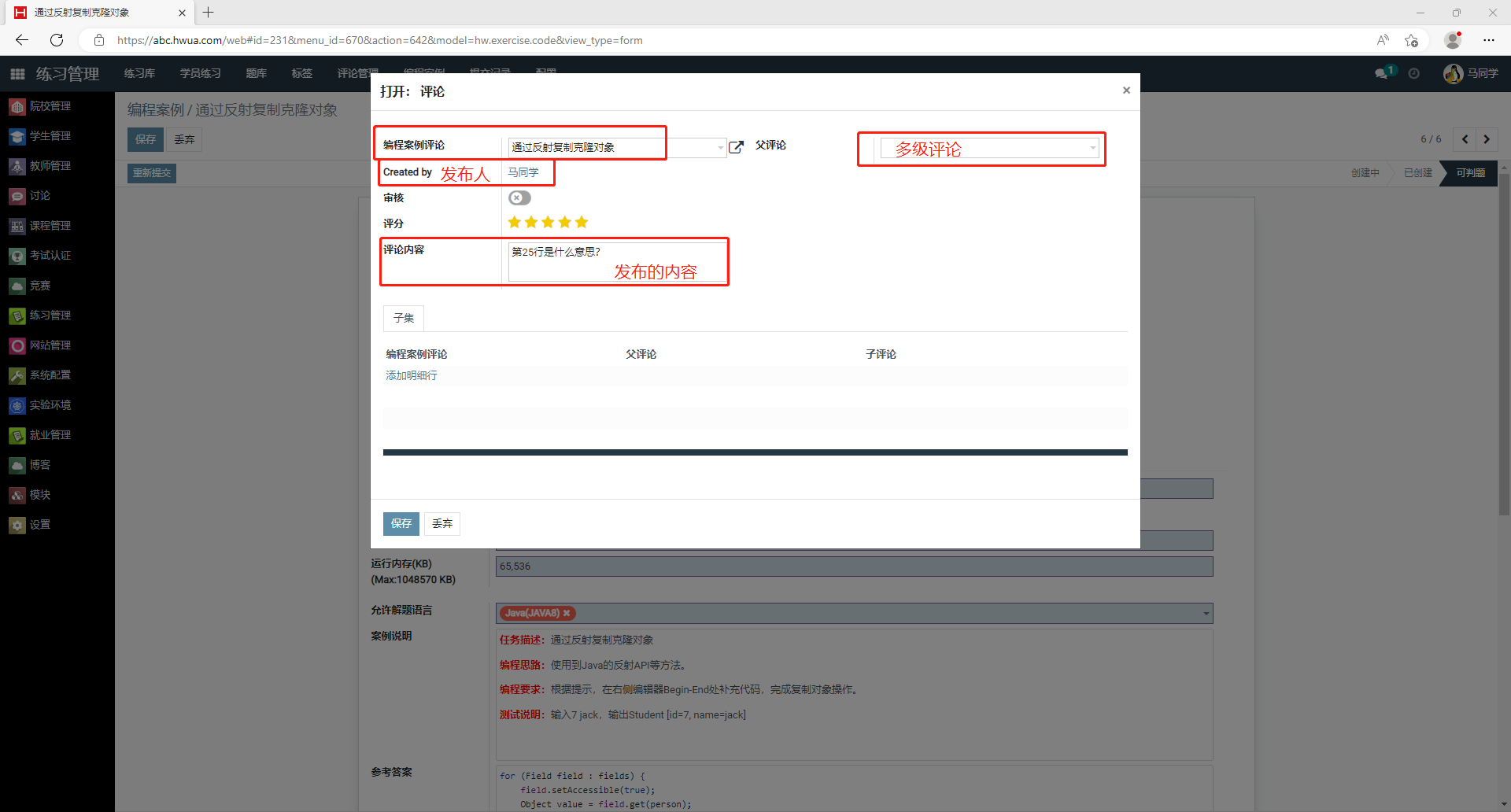The width and height of the screenshot is (1511, 812).
Task: Click the 子评论 column header
Action: click(x=881, y=354)
